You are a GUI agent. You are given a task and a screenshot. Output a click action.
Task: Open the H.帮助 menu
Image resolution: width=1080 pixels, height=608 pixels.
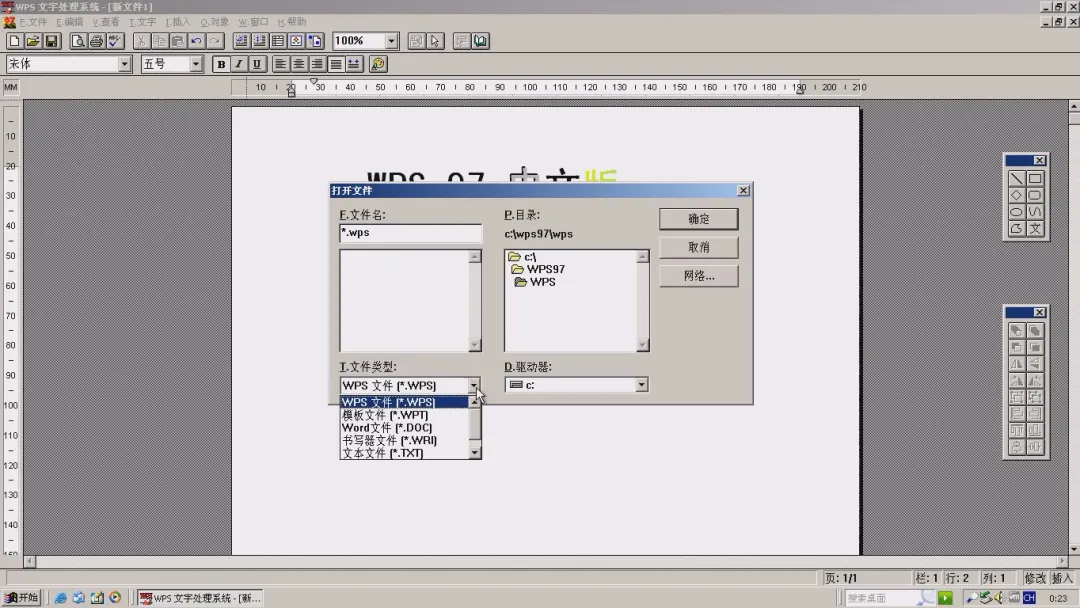(291, 22)
